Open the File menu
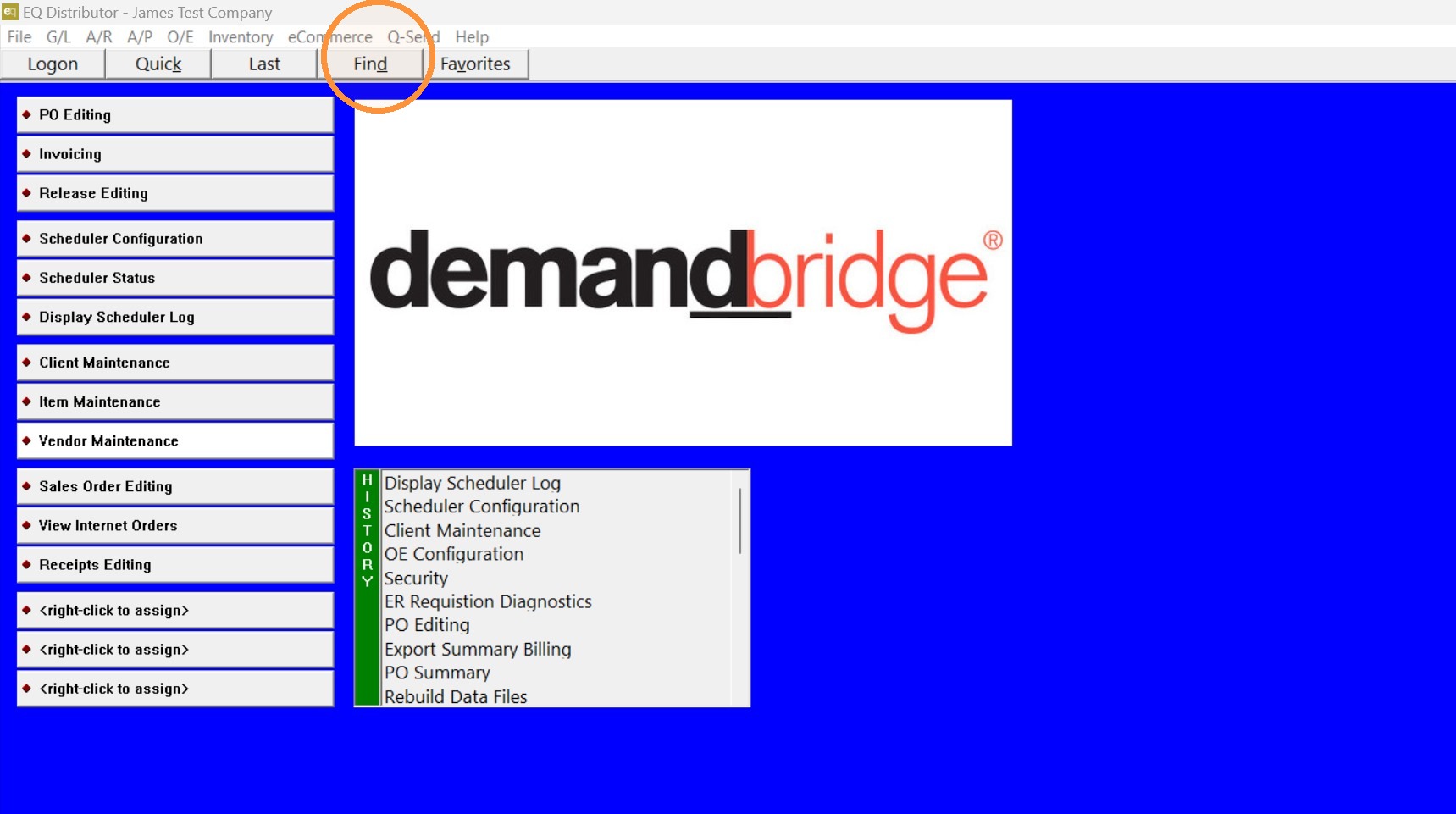This screenshot has width=1456, height=814. click(19, 37)
